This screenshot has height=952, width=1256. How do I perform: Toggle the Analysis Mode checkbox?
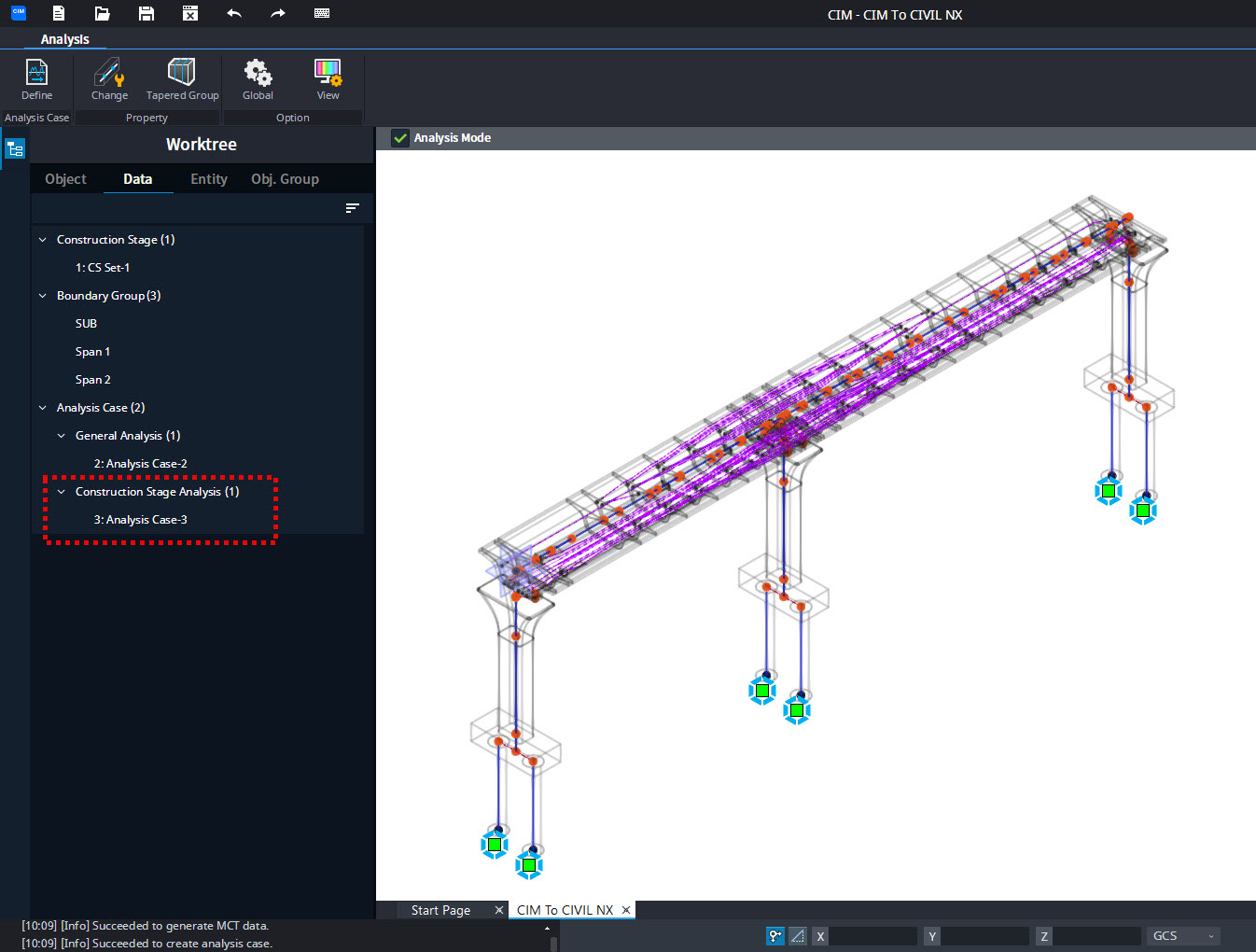[x=400, y=138]
